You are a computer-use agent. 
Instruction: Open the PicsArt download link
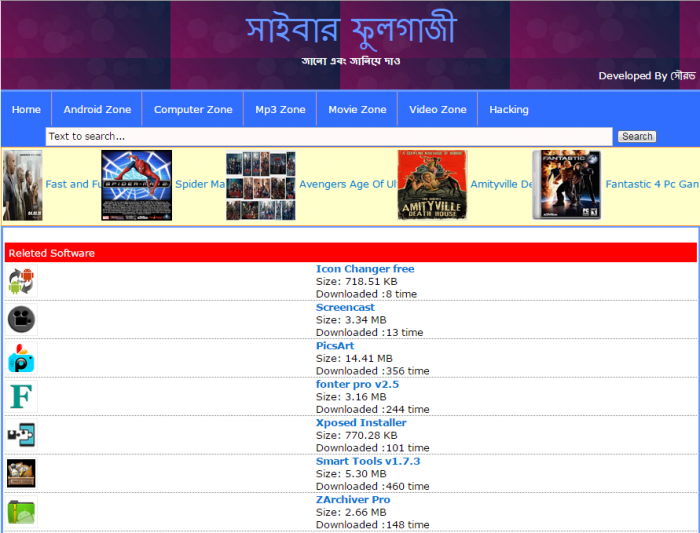coord(335,346)
